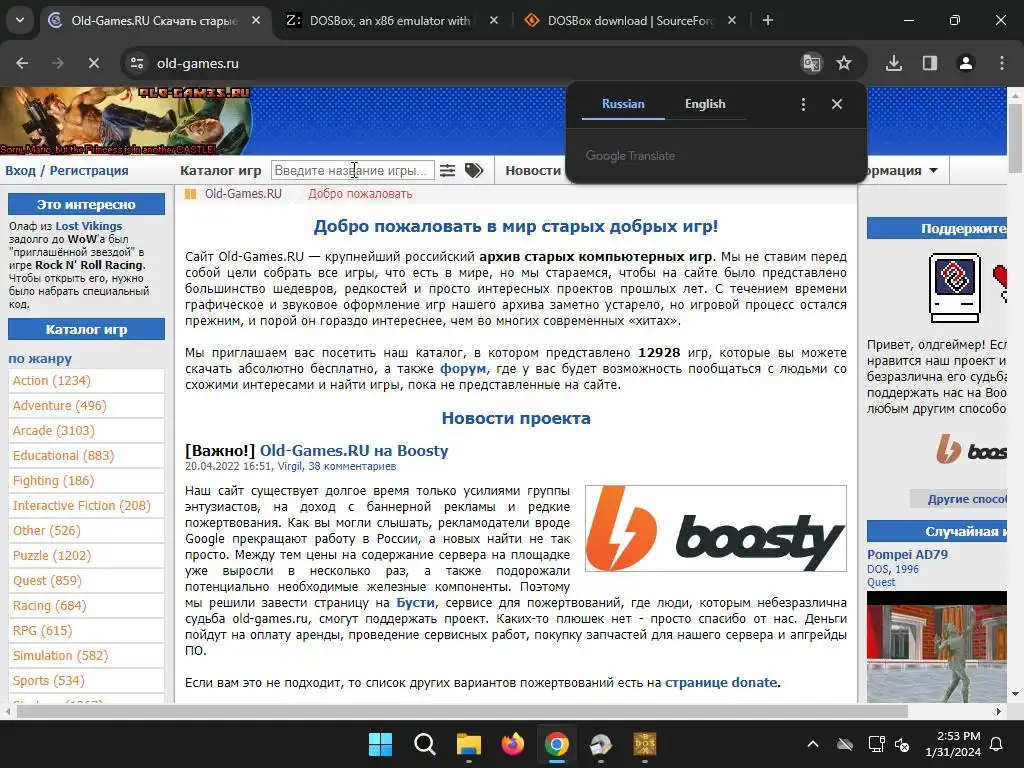
Task: Show hidden system tray icons
Action: [x=813, y=744]
